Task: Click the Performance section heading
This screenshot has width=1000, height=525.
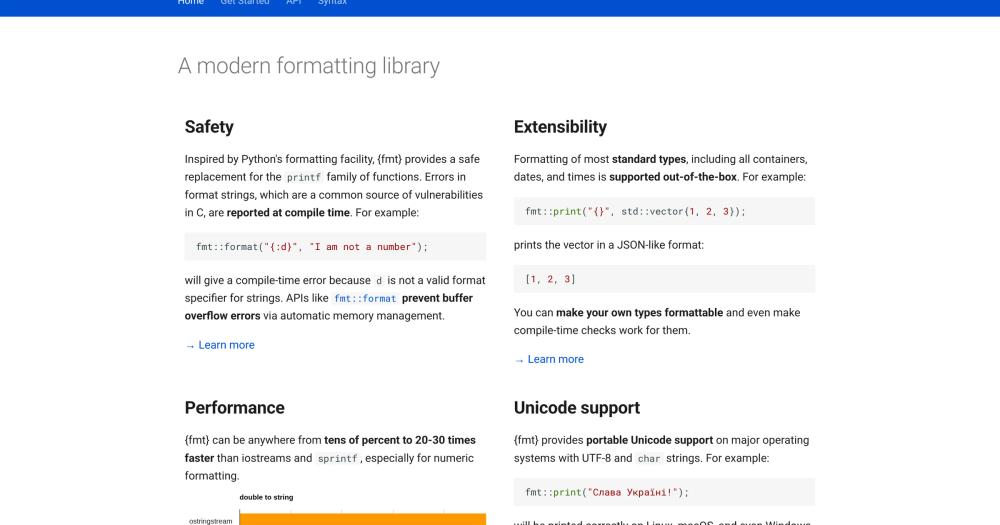Action: [x=235, y=408]
